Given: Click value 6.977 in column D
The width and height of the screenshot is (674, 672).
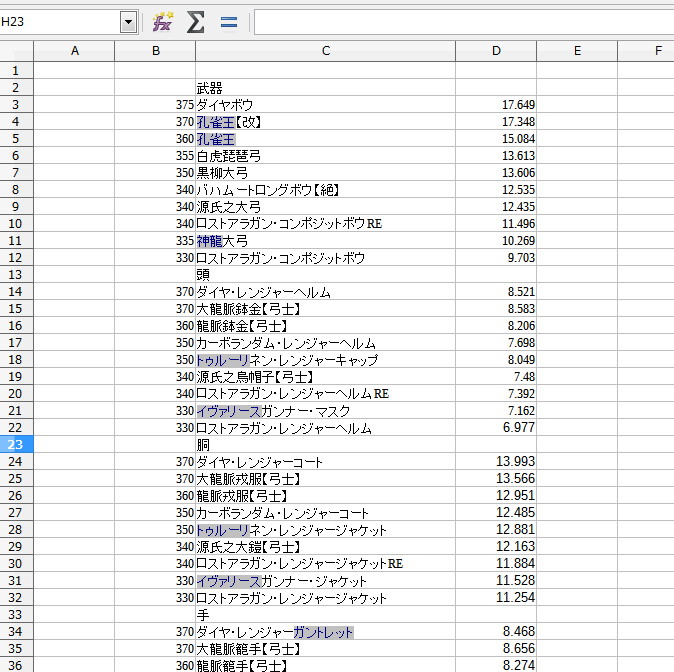Looking at the screenshot, I should pos(518,427).
